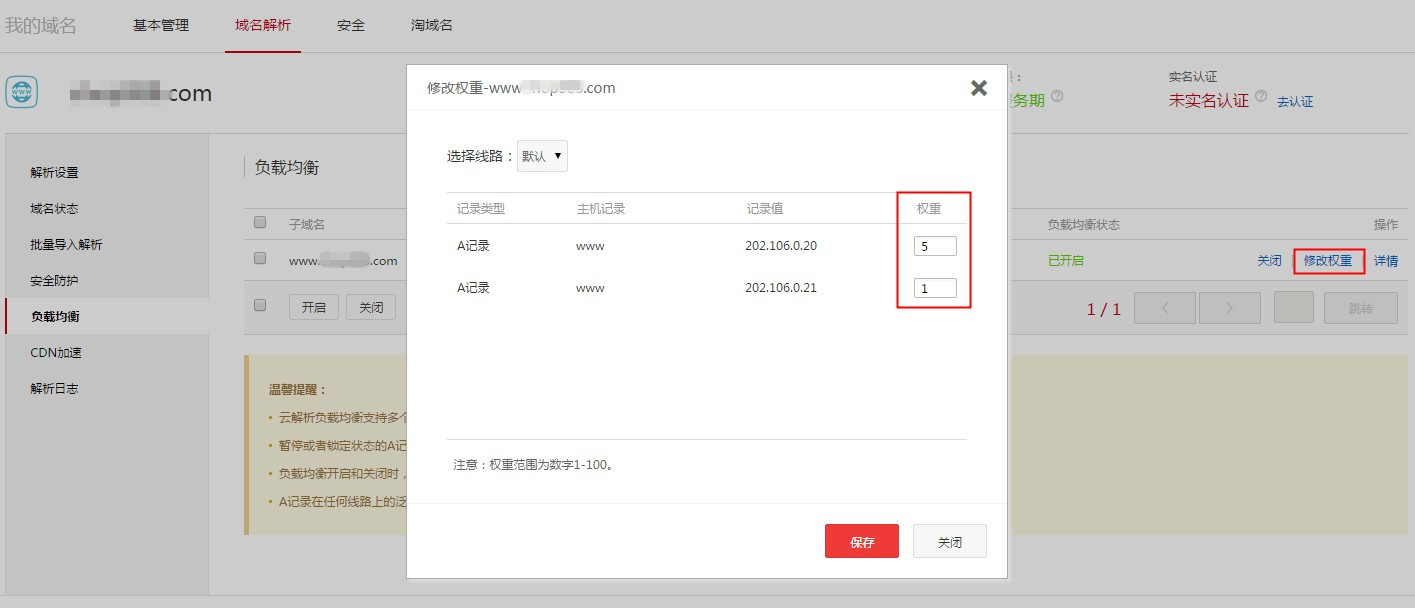Click the 去认证 verification link
The width and height of the screenshot is (1415, 608).
point(1296,101)
